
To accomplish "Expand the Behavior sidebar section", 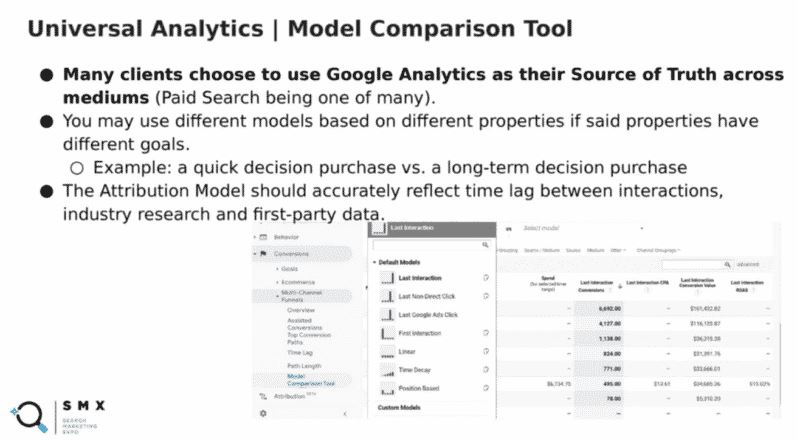I will point(255,237).
